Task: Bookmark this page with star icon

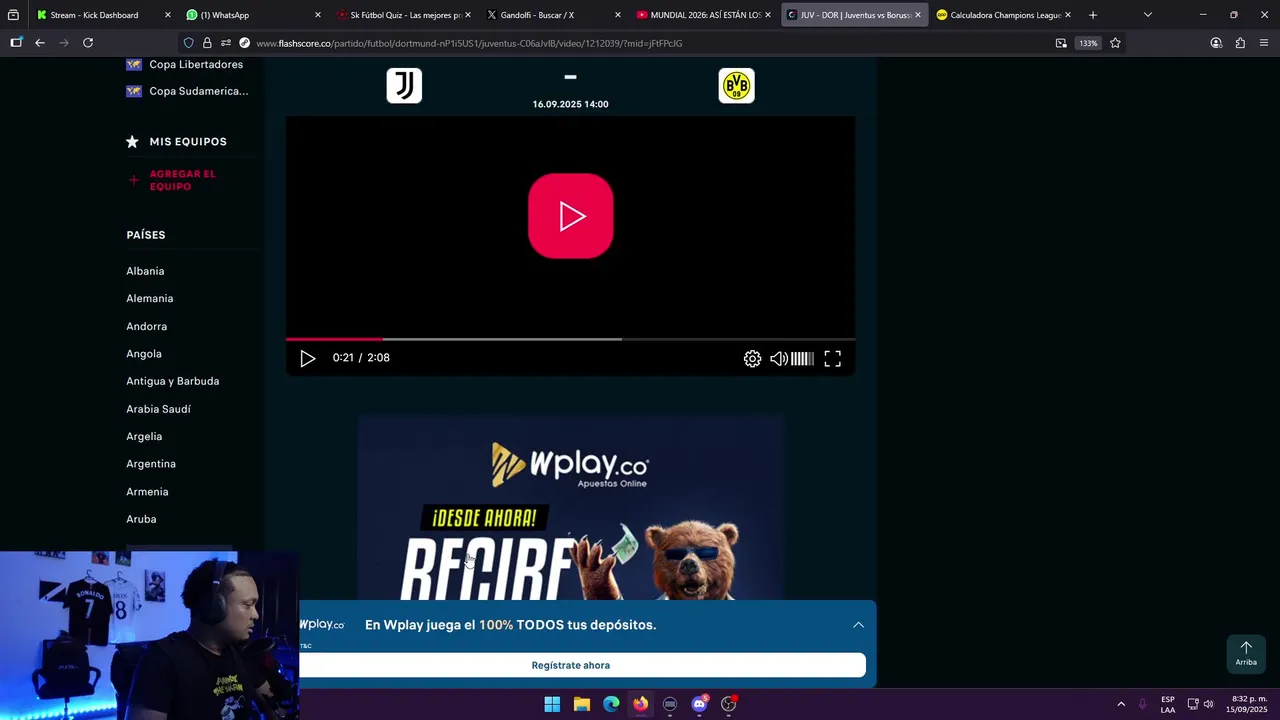Action: tap(1115, 43)
